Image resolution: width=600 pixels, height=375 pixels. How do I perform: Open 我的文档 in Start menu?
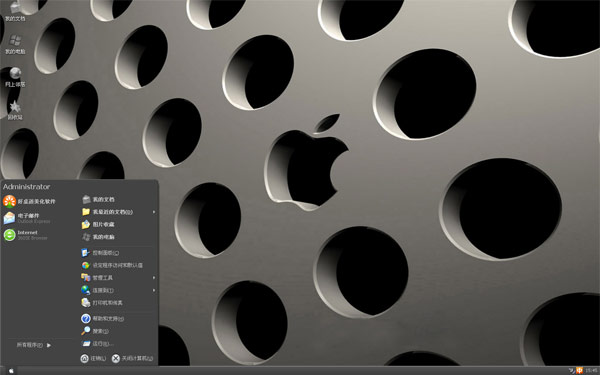click(98, 199)
